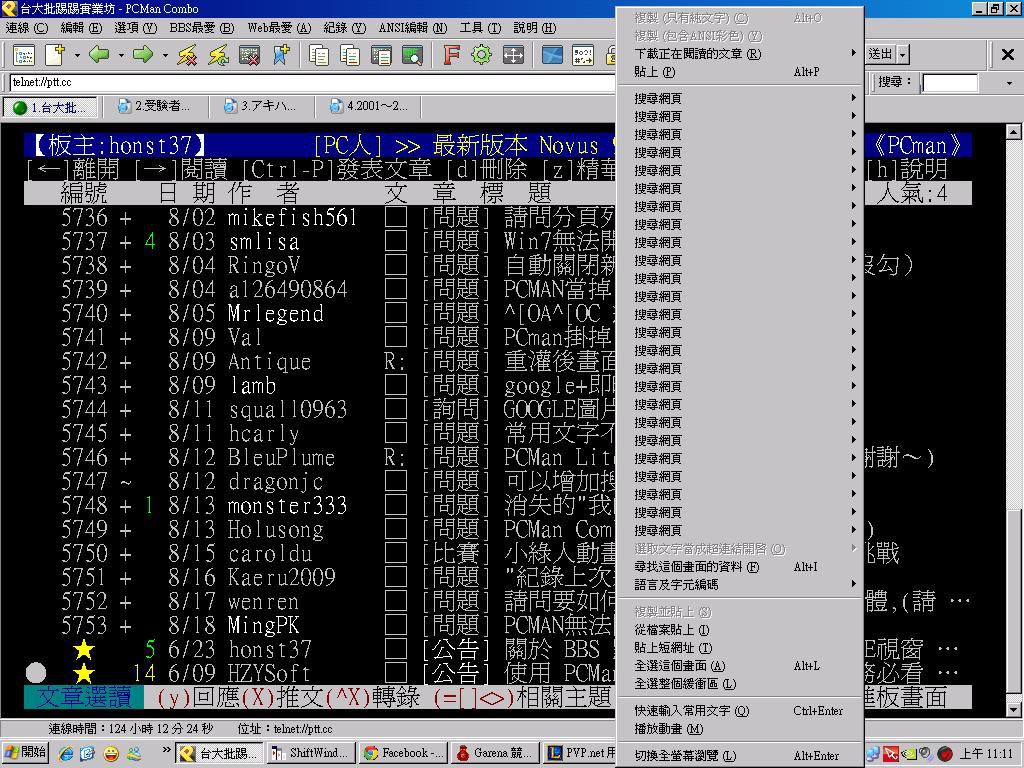Open Facebook window from the taskbar
The height and width of the screenshot is (768, 1024).
pos(402,753)
